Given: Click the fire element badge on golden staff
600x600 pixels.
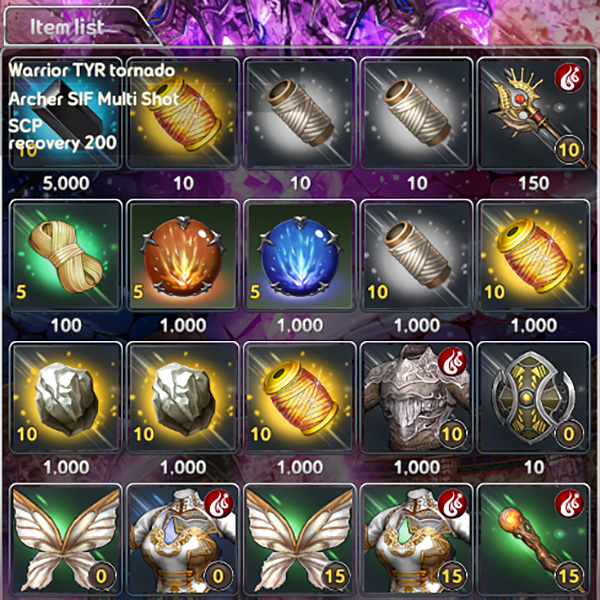Looking at the screenshot, I should [x=569, y=78].
